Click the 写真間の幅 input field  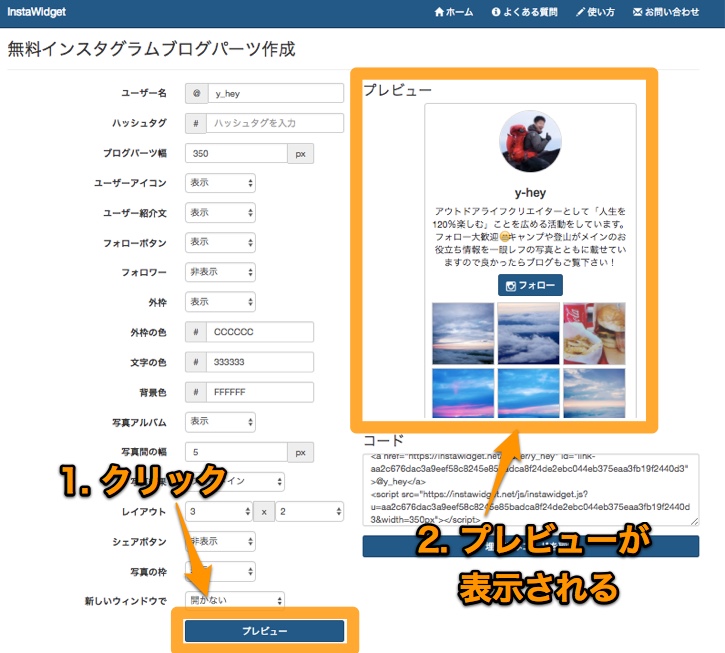click(x=236, y=452)
